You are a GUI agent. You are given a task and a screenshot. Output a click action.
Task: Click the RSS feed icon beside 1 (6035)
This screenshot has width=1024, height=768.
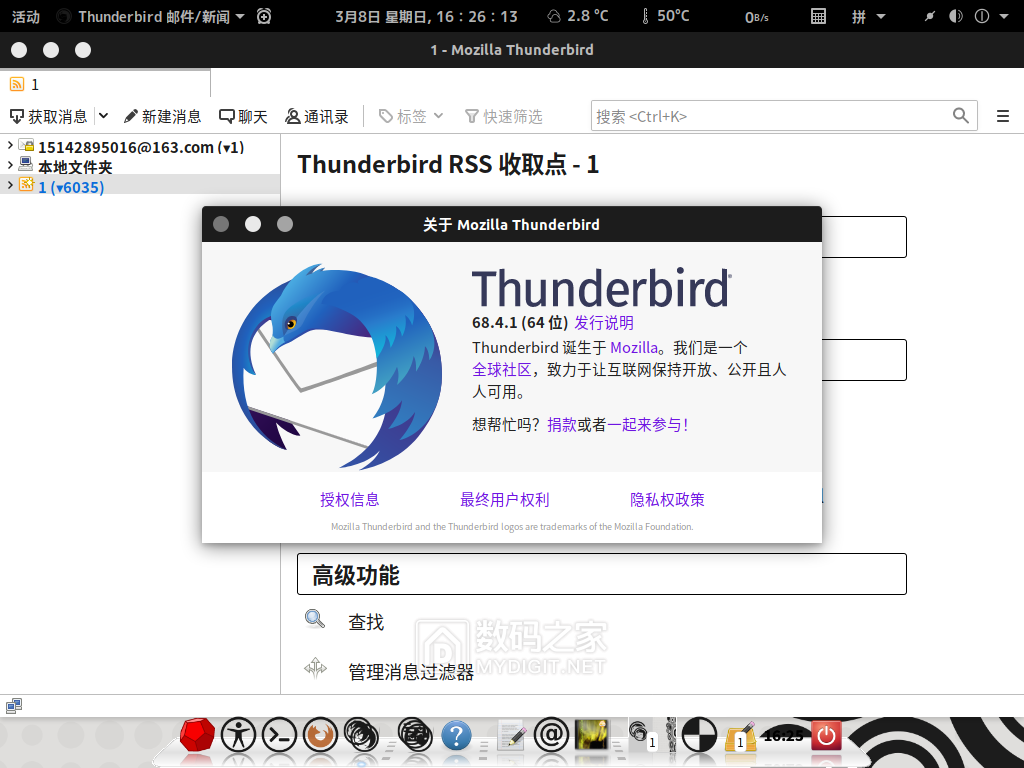coord(26,184)
